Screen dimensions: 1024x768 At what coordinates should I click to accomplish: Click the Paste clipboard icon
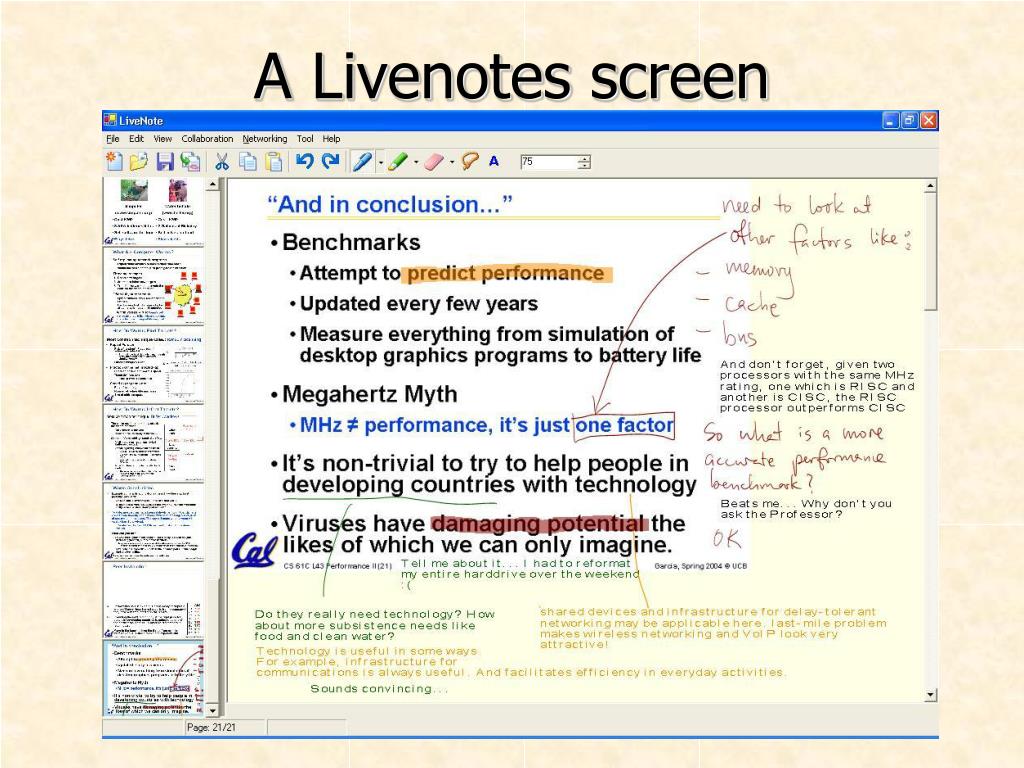(x=274, y=161)
